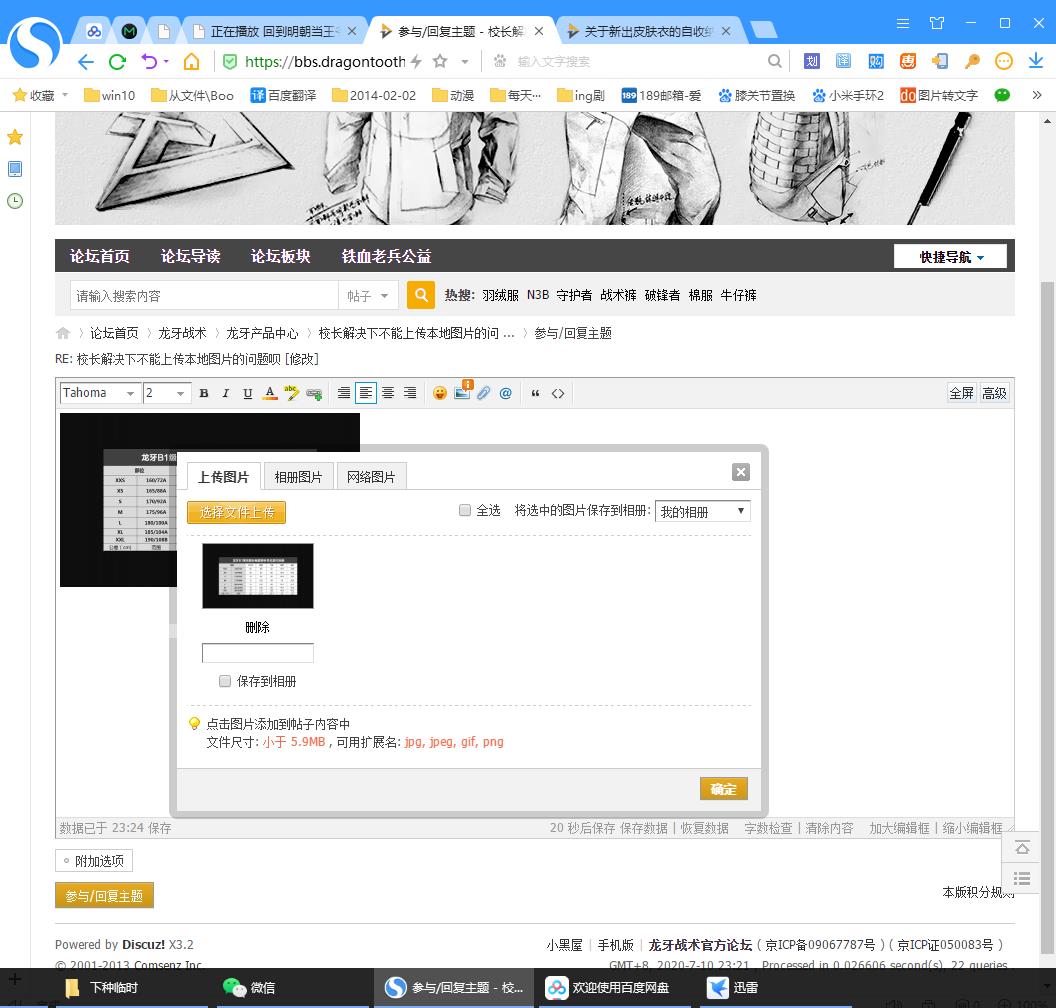Switch to the 相册图片 tab
1056x1008 pixels.
tap(298, 477)
